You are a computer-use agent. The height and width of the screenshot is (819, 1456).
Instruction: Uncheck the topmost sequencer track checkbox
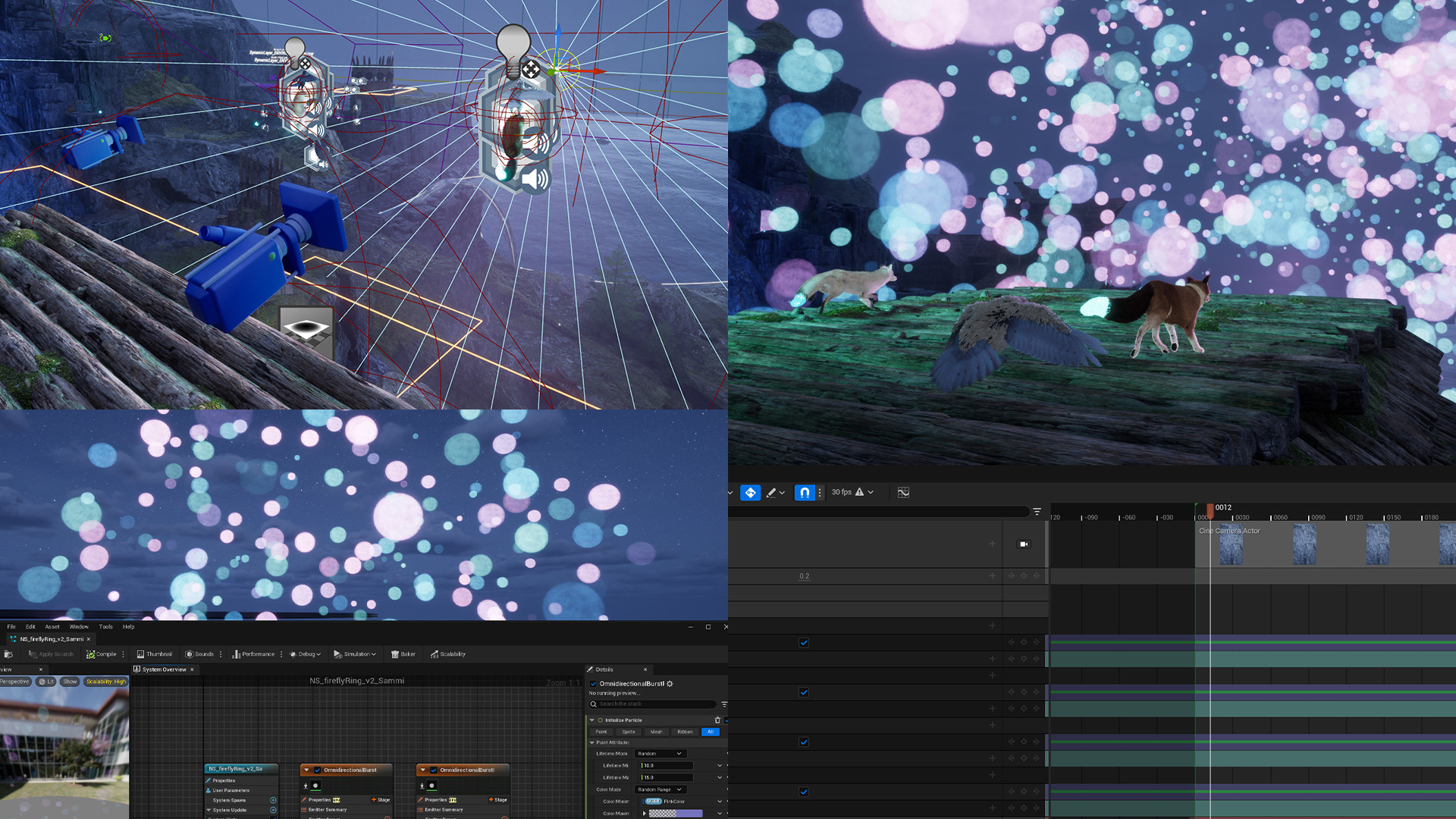coord(804,642)
